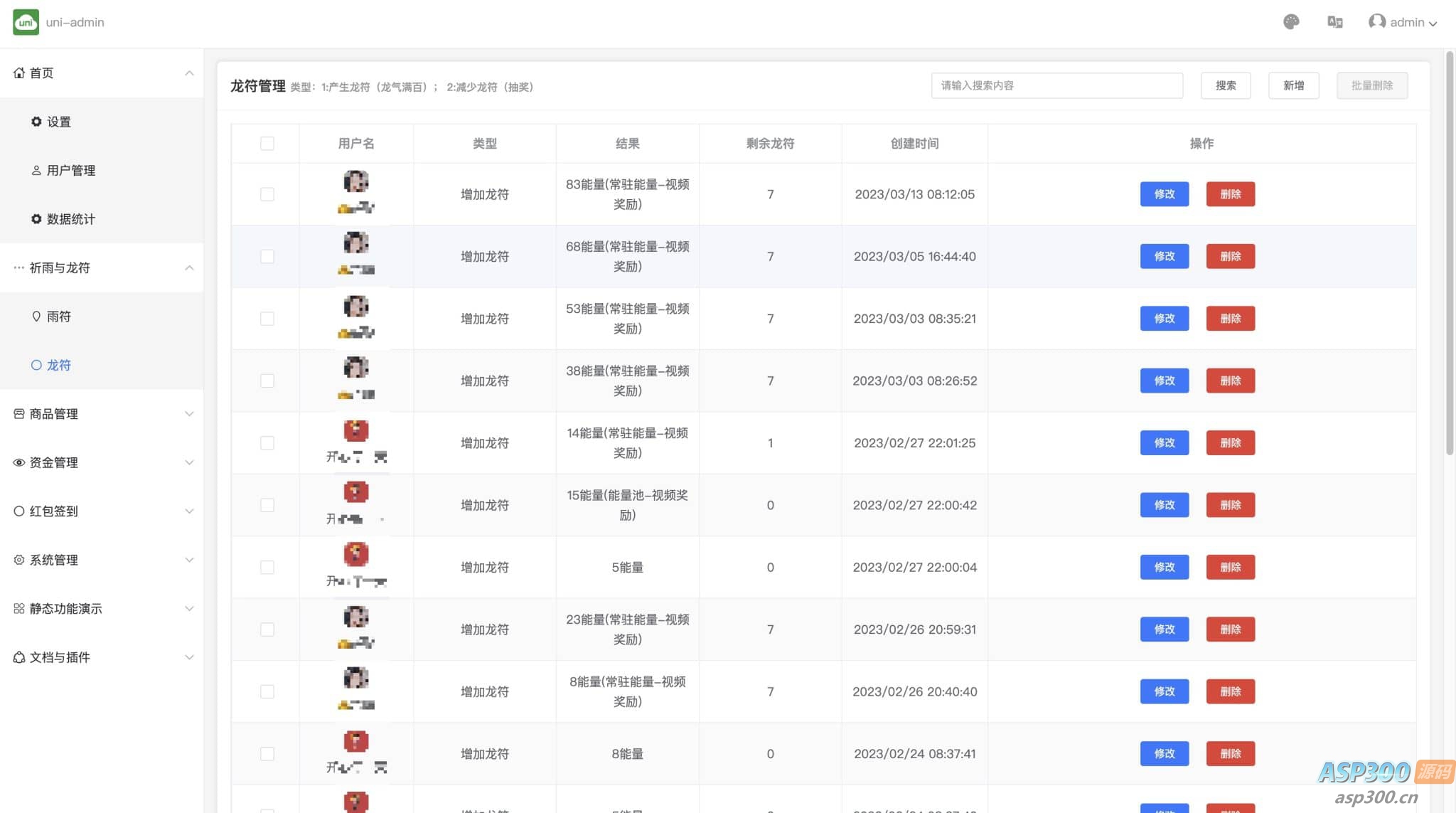Focus the 请输入搜索内容 search field

[x=1056, y=85]
